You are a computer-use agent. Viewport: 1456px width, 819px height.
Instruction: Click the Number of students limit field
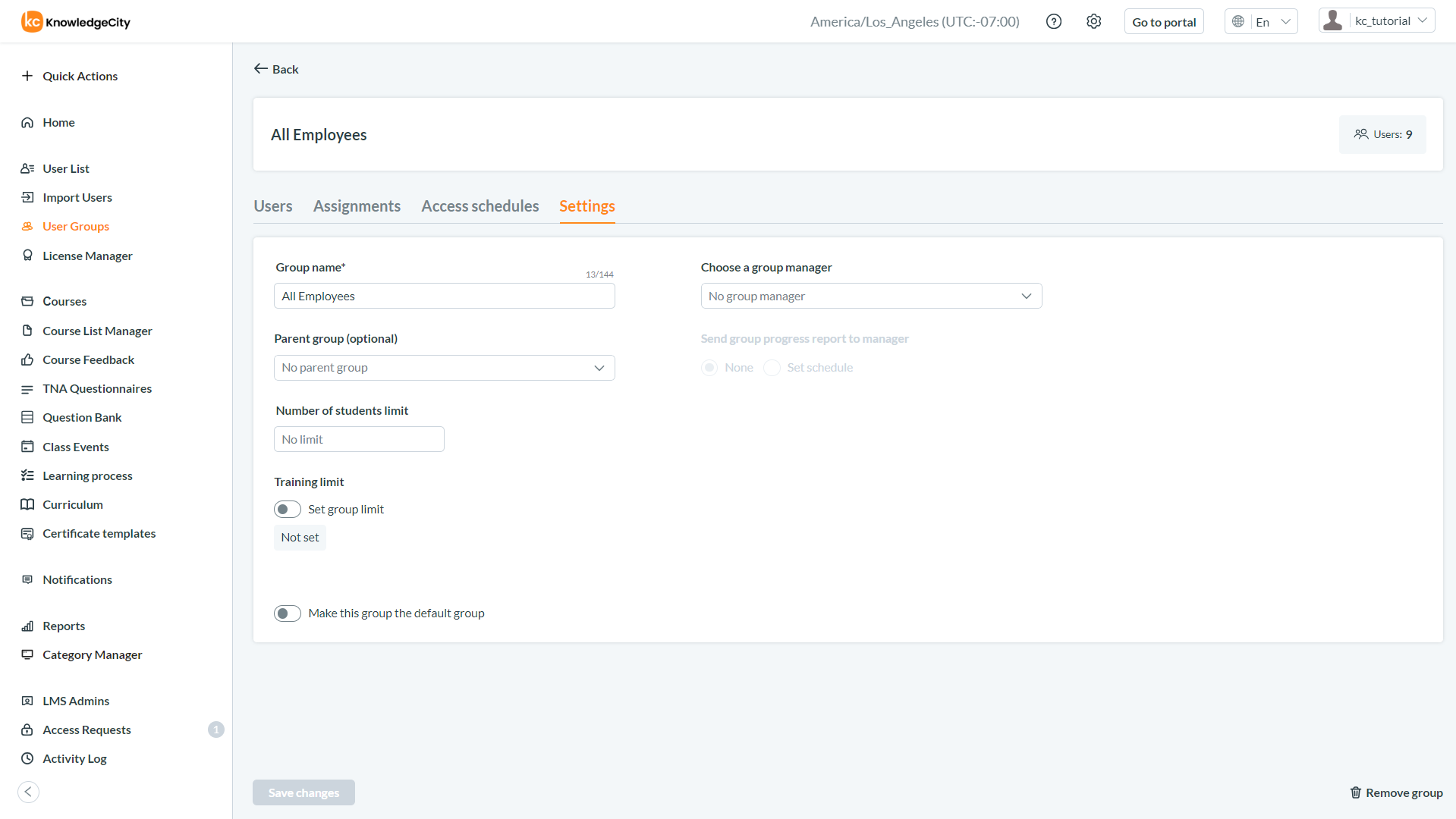[x=359, y=439]
